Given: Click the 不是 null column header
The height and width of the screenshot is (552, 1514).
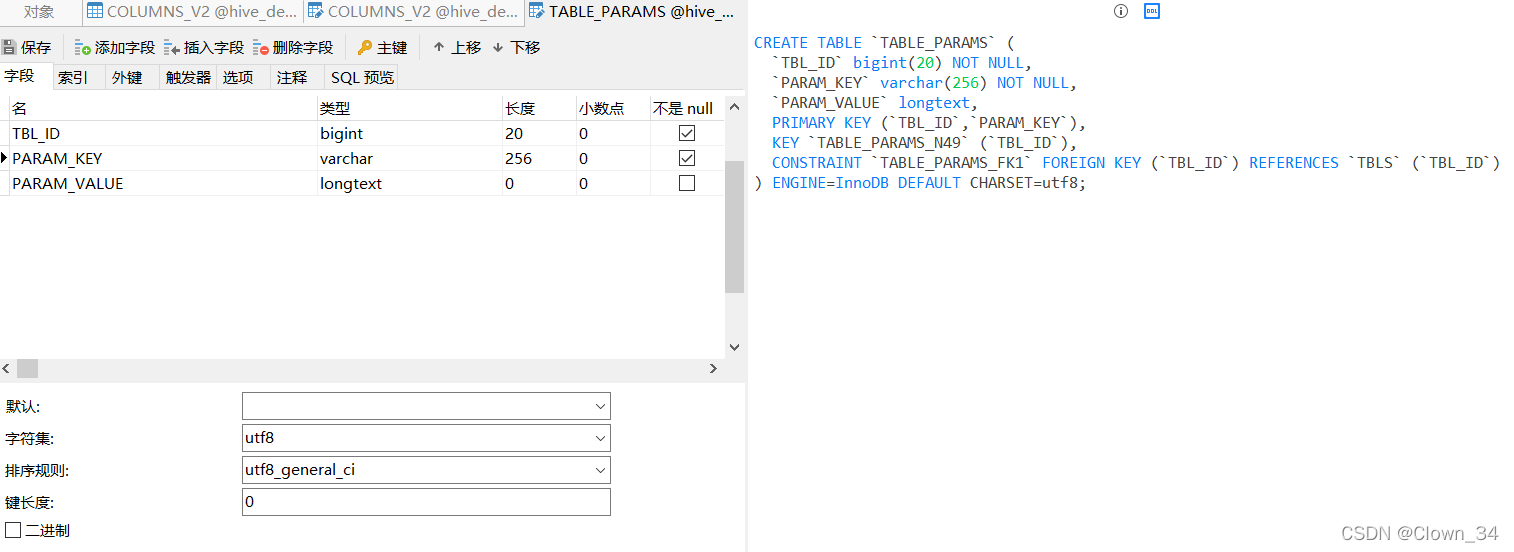Looking at the screenshot, I should coord(687,108).
